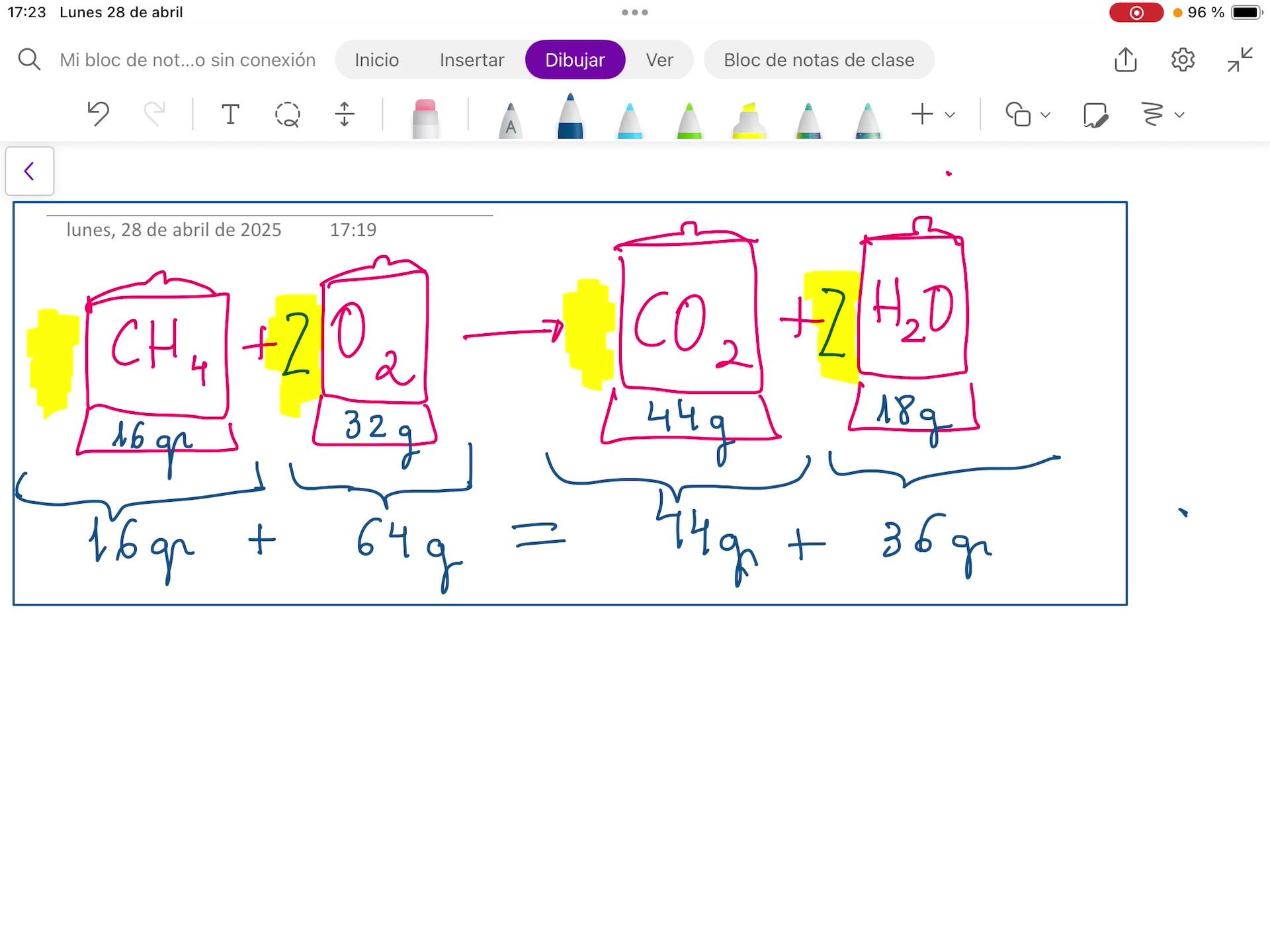Activate the Lasso select tool
The image size is (1270, 952).
(x=287, y=114)
